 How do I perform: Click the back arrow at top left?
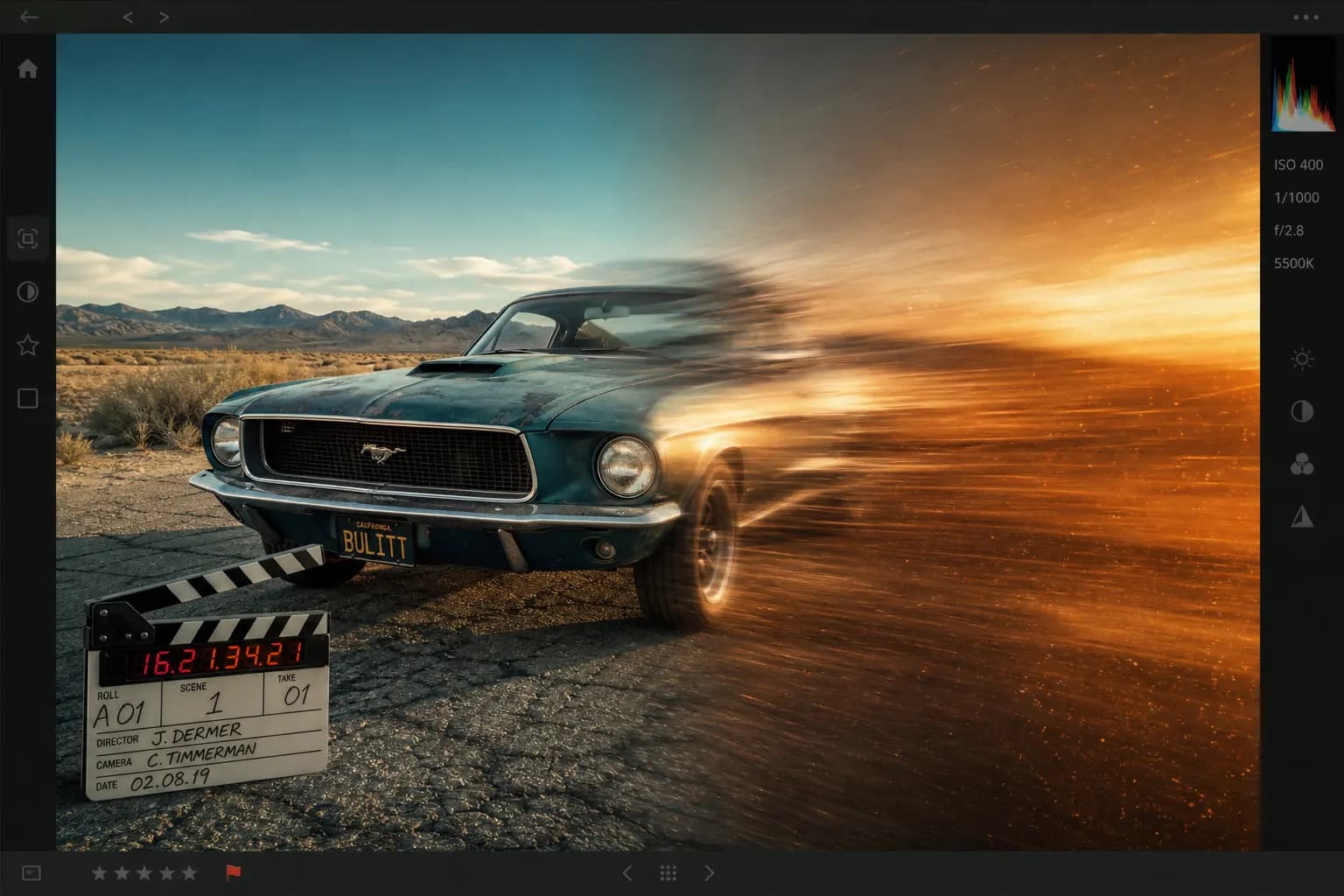(x=29, y=17)
